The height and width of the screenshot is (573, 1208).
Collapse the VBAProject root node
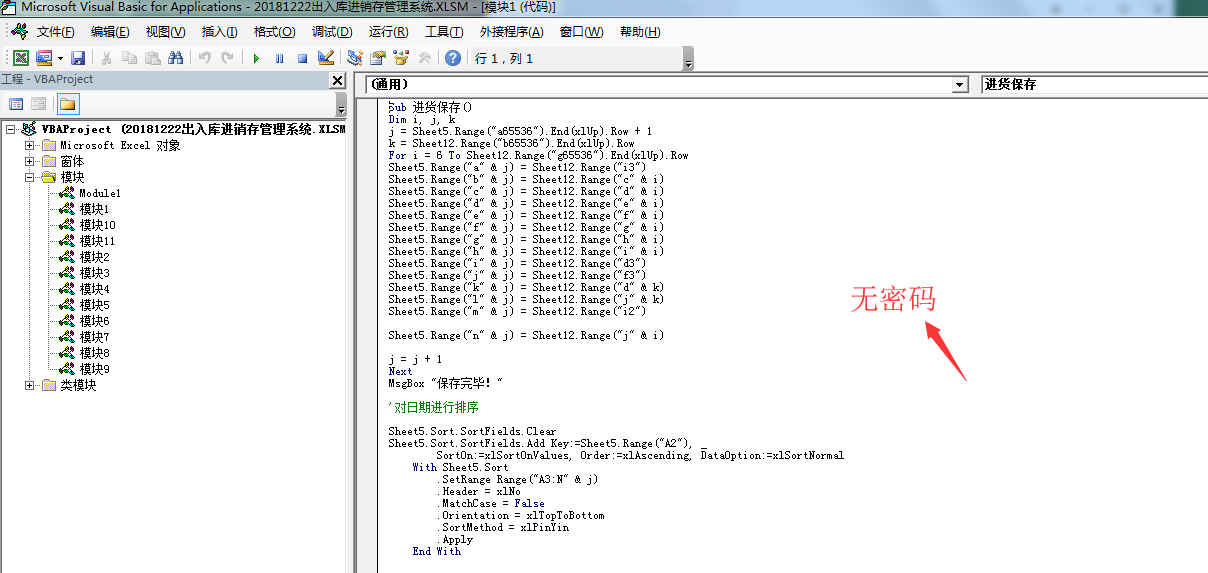click(11, 129)
